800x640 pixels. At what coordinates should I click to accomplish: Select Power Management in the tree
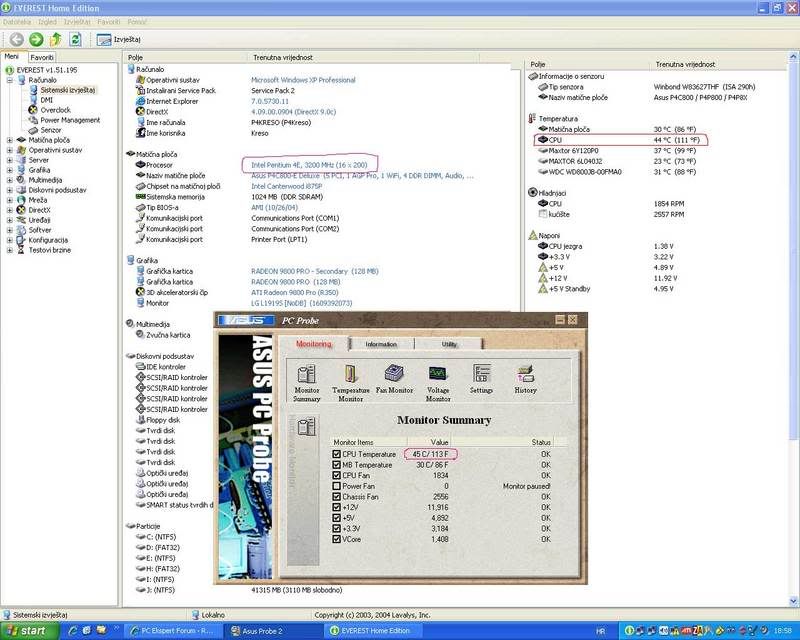70,120
